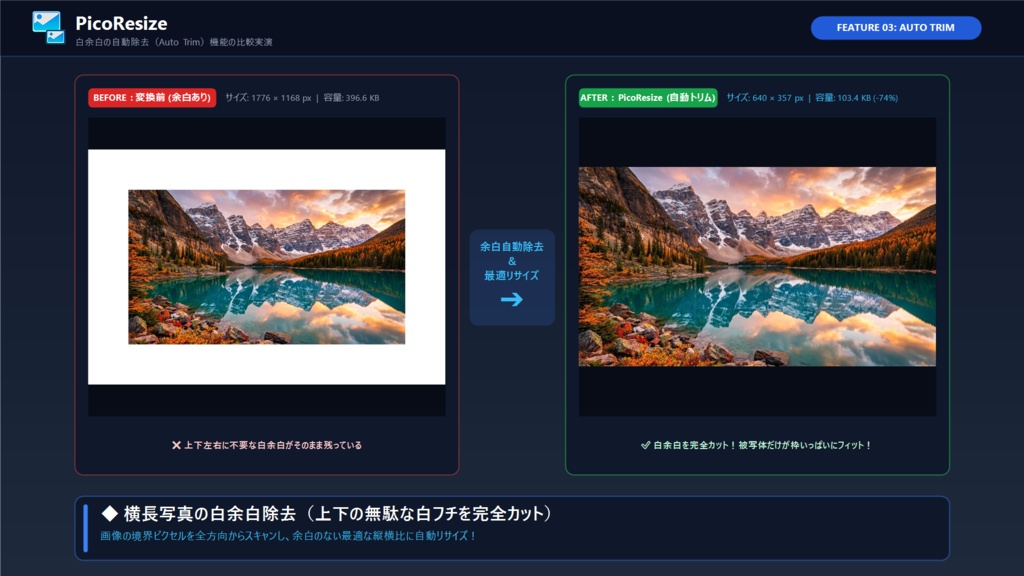1024x576 pixels.
Task: Click the before image with white margins
Action: (266, 266)
